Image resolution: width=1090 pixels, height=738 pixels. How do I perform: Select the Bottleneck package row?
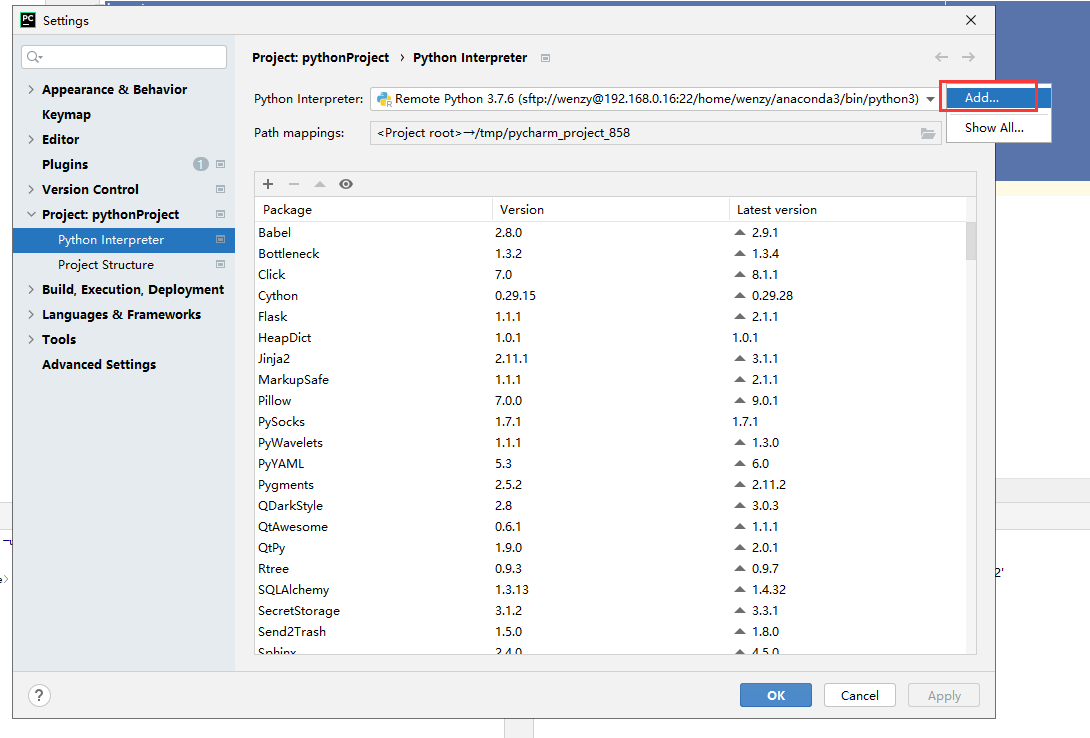click(610, 254)
